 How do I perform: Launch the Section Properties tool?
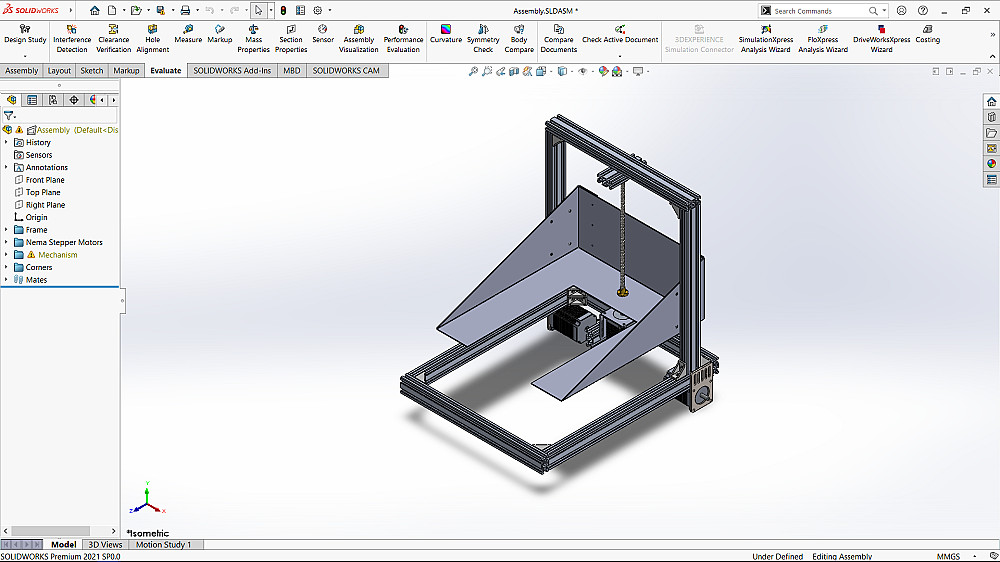coord(291,39)
